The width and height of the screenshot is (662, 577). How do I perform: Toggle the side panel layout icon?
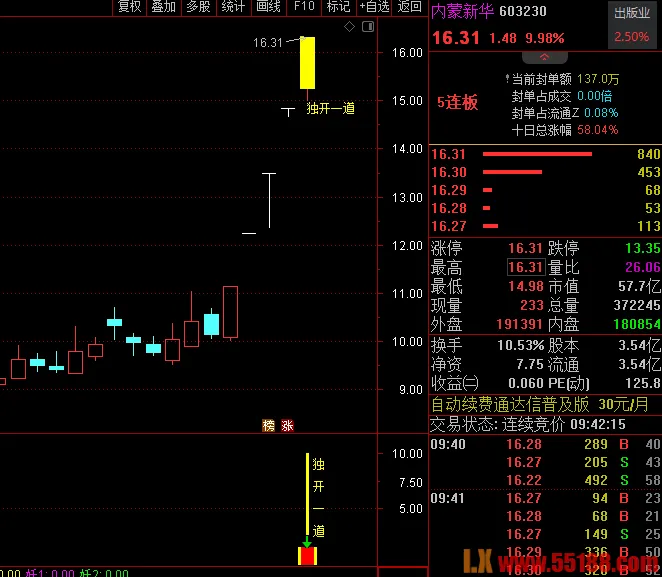(x=368, y=27)
